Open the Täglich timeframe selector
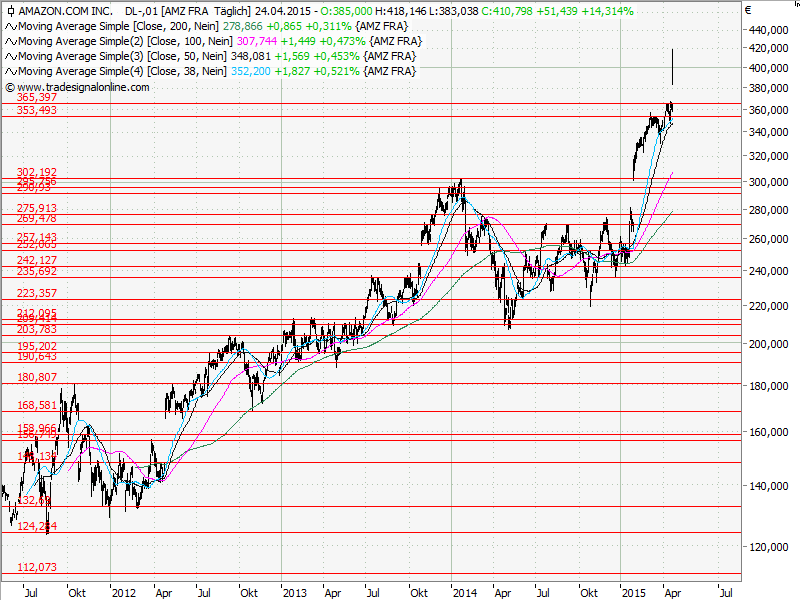 231,10
